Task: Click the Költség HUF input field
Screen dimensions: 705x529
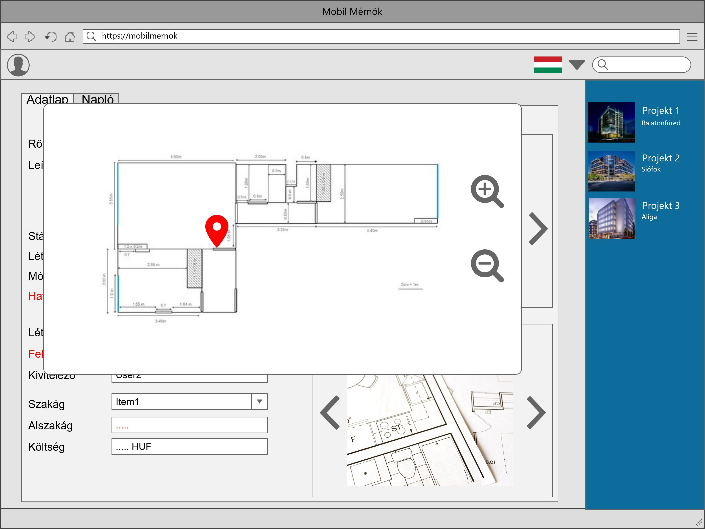Action: [189, 446]
